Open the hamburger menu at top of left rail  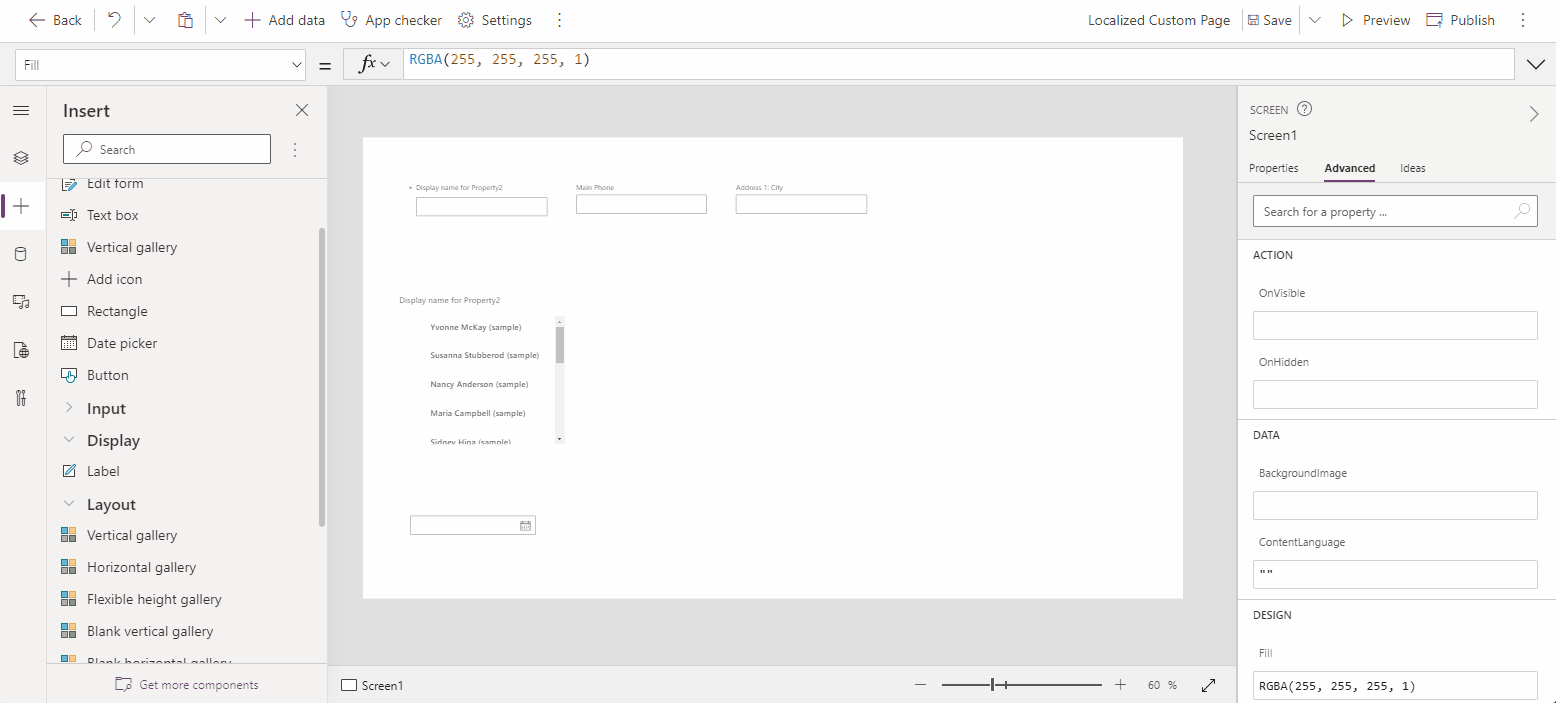(21, 110)
